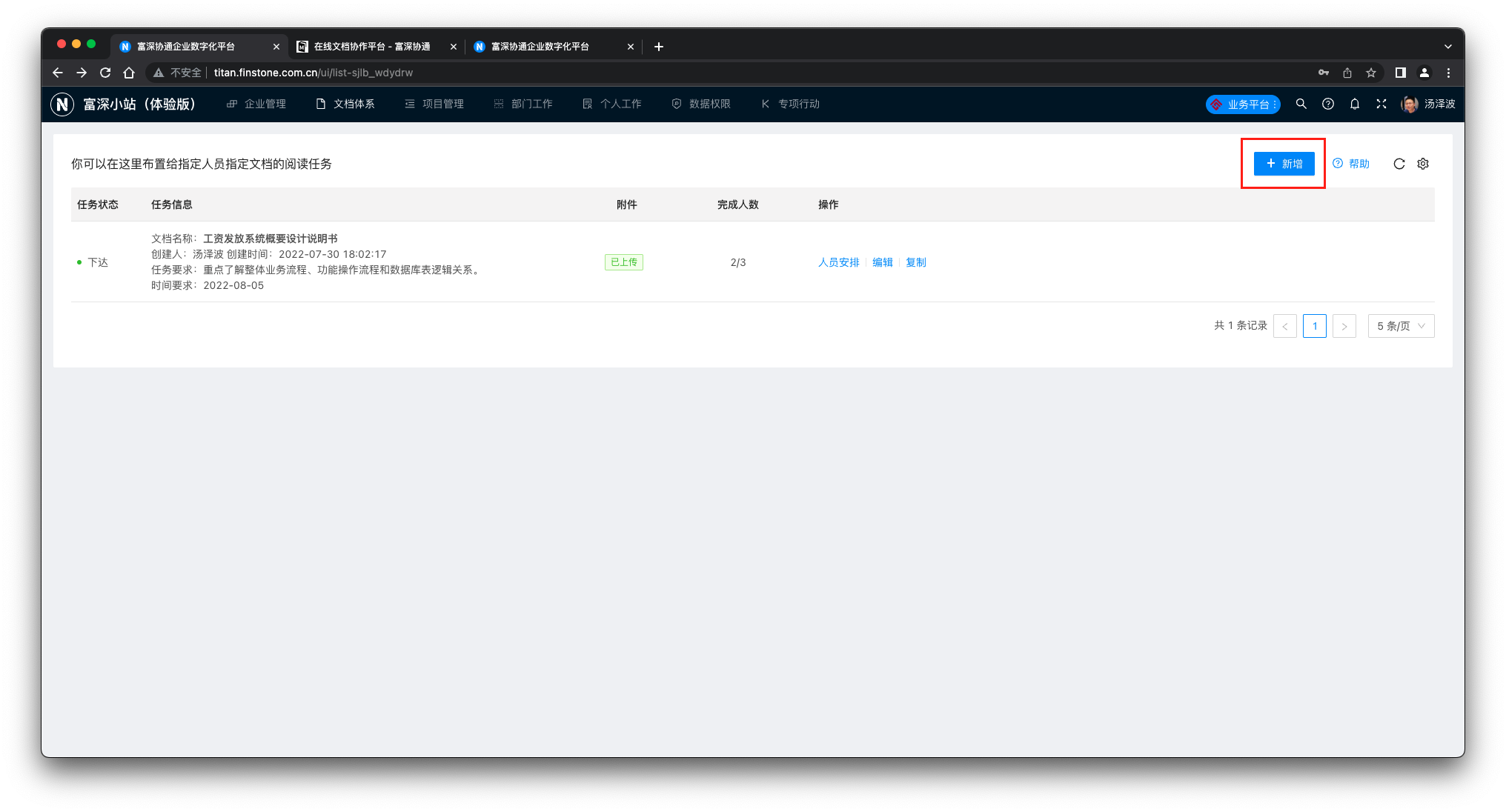Open Chrome three-dot menu
The image size is (1506, 812).
coord(1448,73)
